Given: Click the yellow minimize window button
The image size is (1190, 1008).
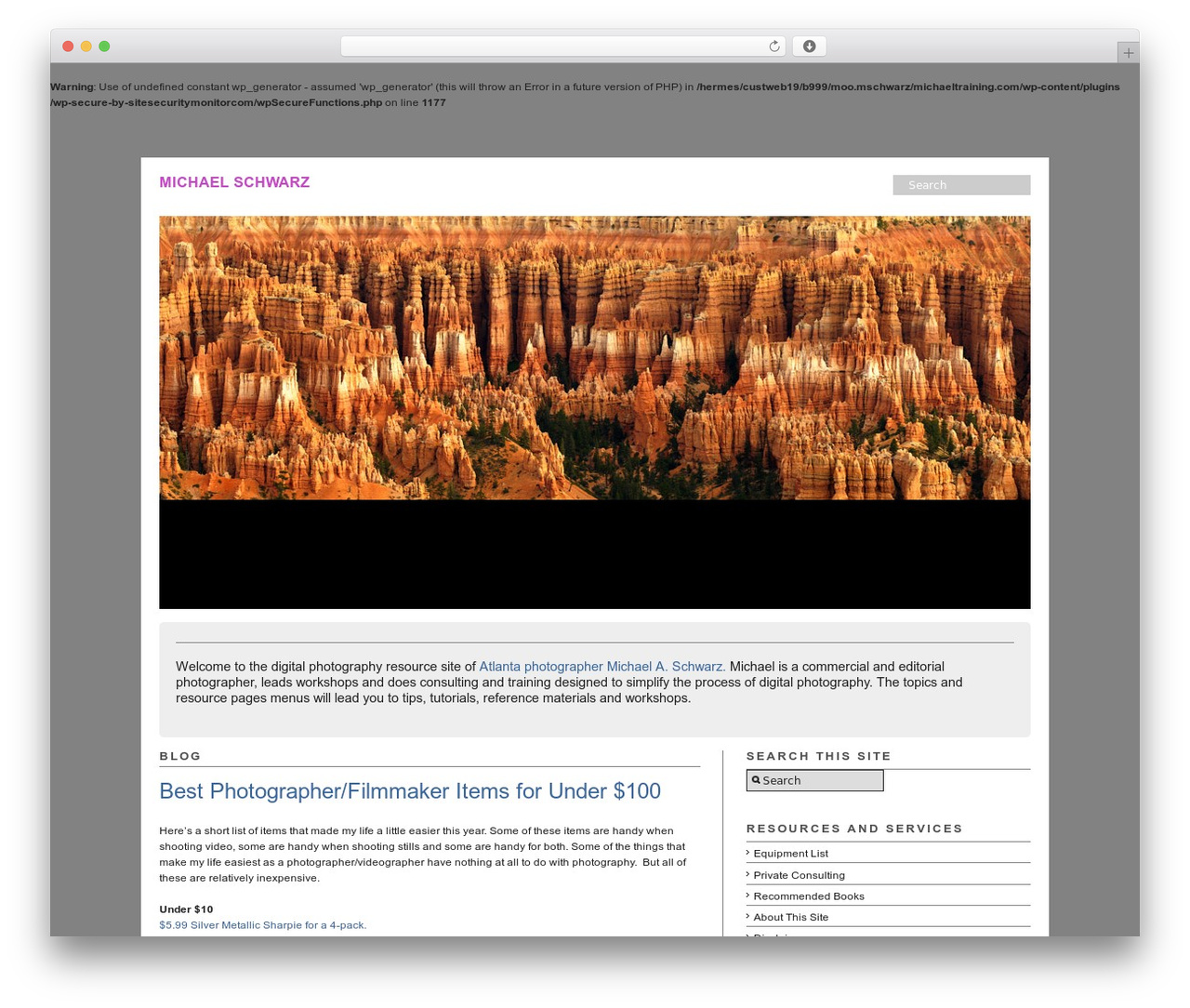Looking at the screenshot, I should [86, 46].
